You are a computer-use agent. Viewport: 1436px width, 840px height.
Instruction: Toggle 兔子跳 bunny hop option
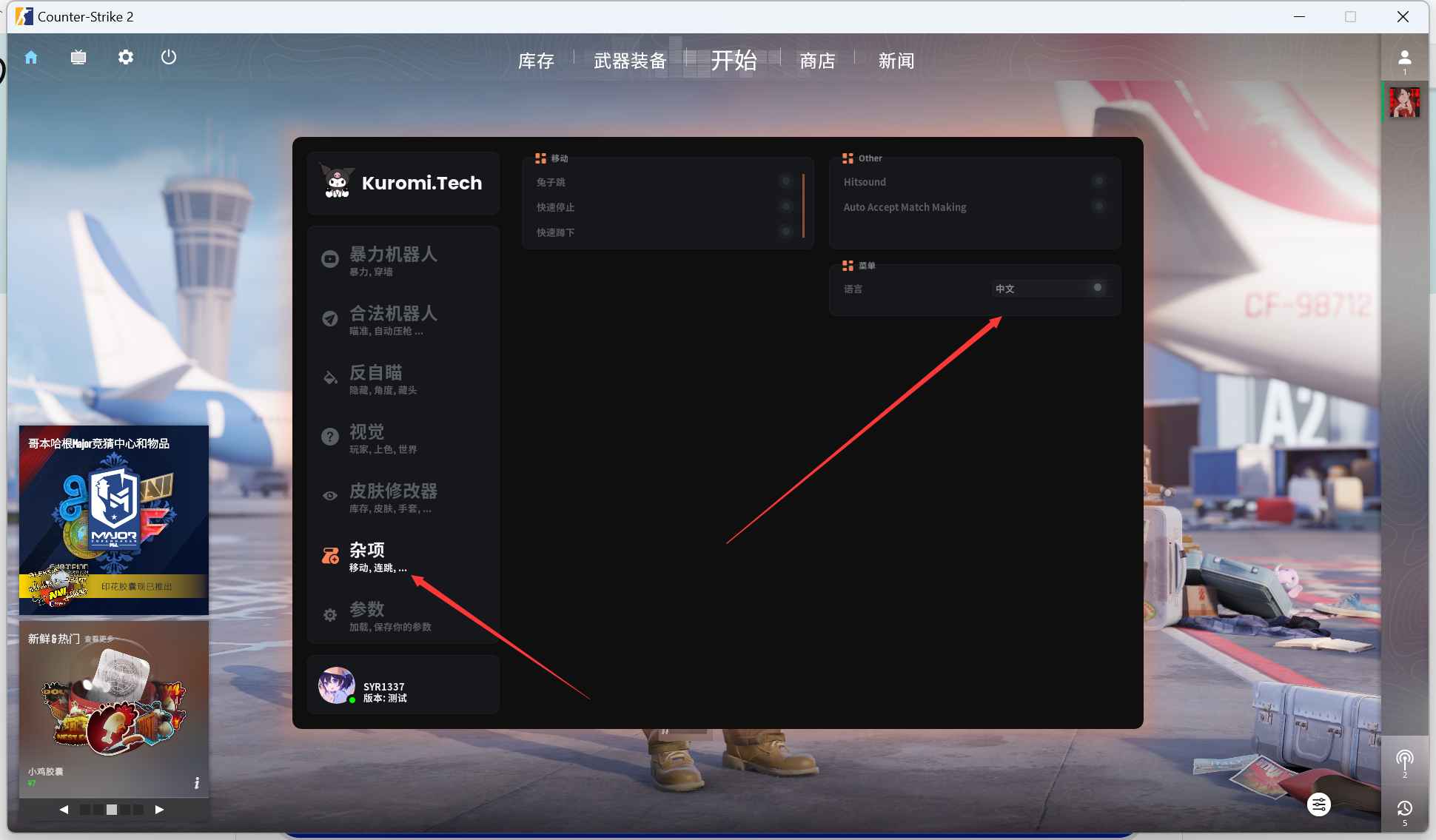[787, 181]
